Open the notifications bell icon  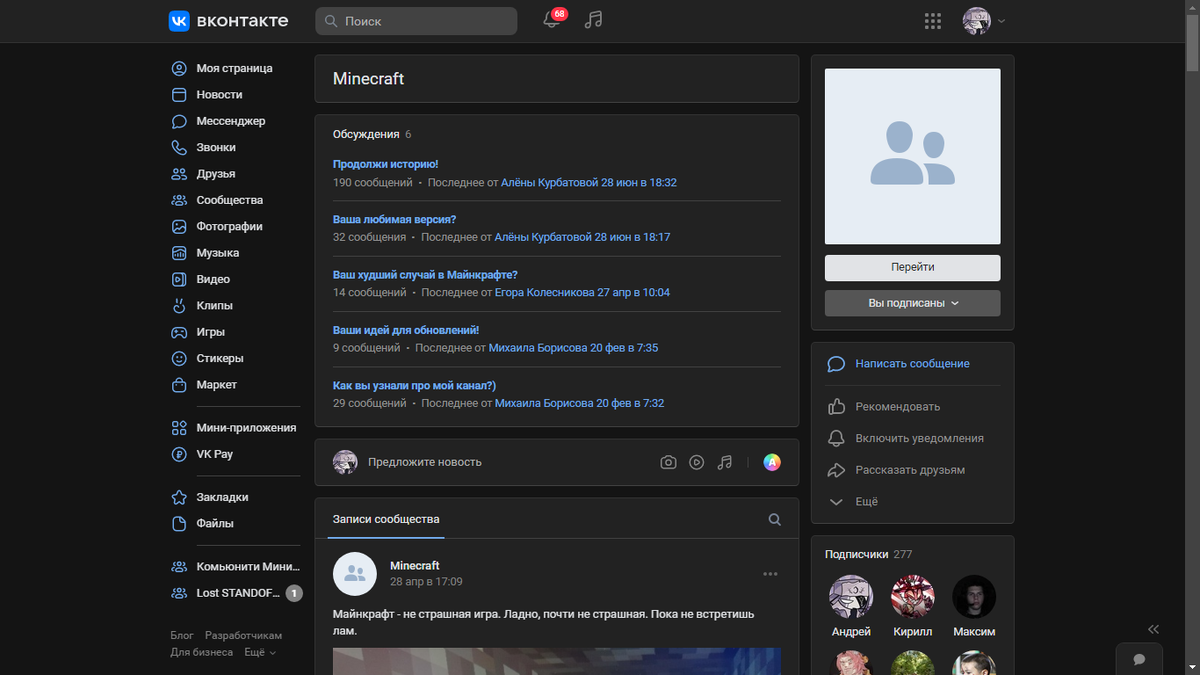tap(551, 20)
